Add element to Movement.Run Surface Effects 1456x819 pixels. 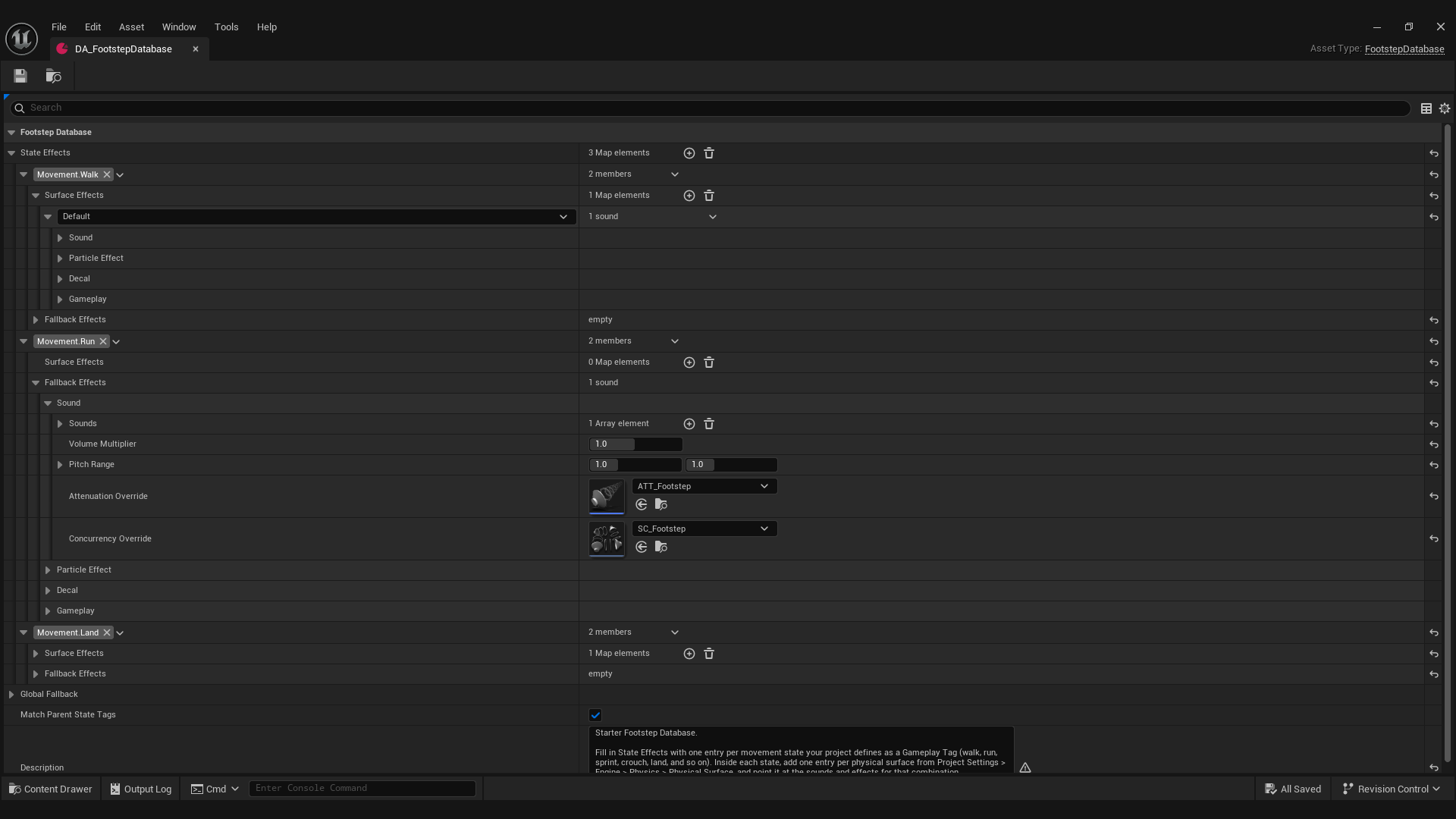pos(689,362)
